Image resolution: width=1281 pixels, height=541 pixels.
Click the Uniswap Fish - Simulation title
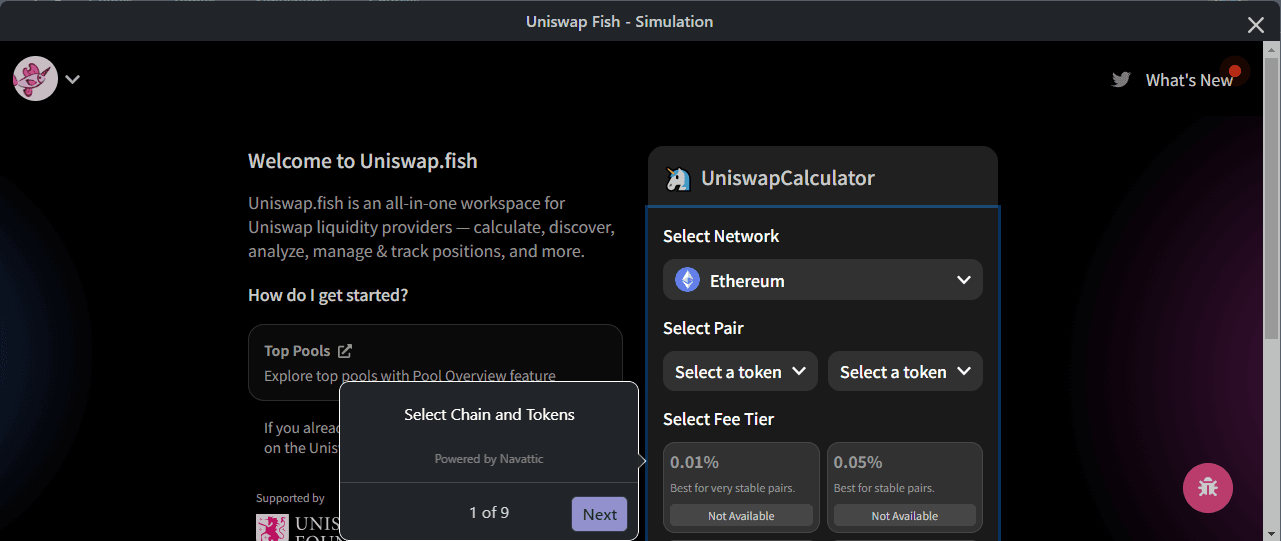pyautogui.click(x=619, y=21)
